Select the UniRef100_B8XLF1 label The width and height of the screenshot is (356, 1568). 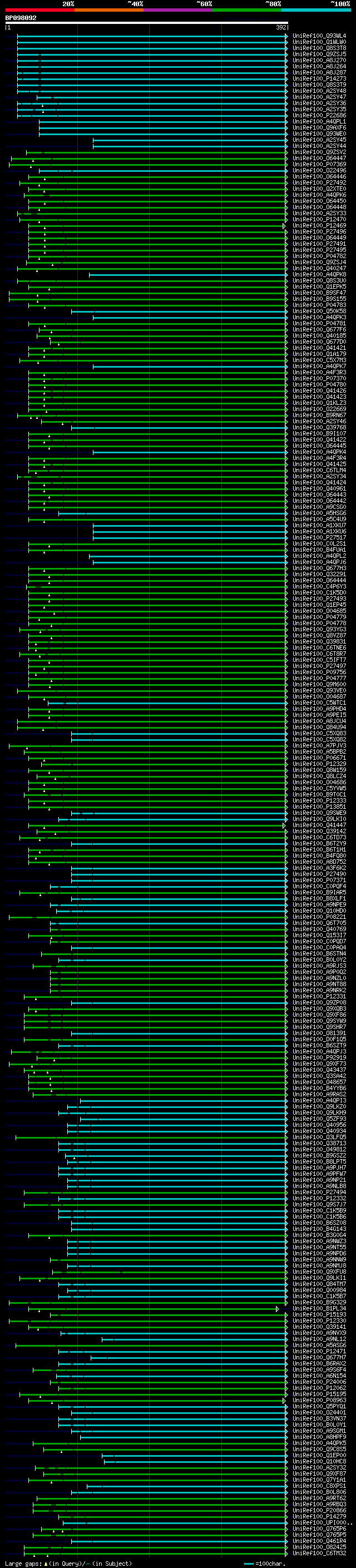[319, 898]
